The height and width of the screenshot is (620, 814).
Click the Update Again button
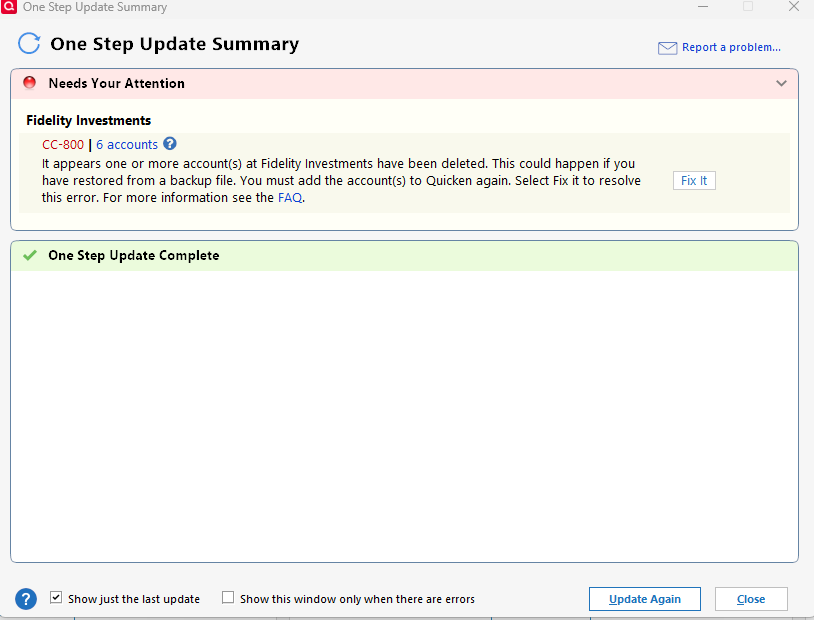tap(645, 599)
